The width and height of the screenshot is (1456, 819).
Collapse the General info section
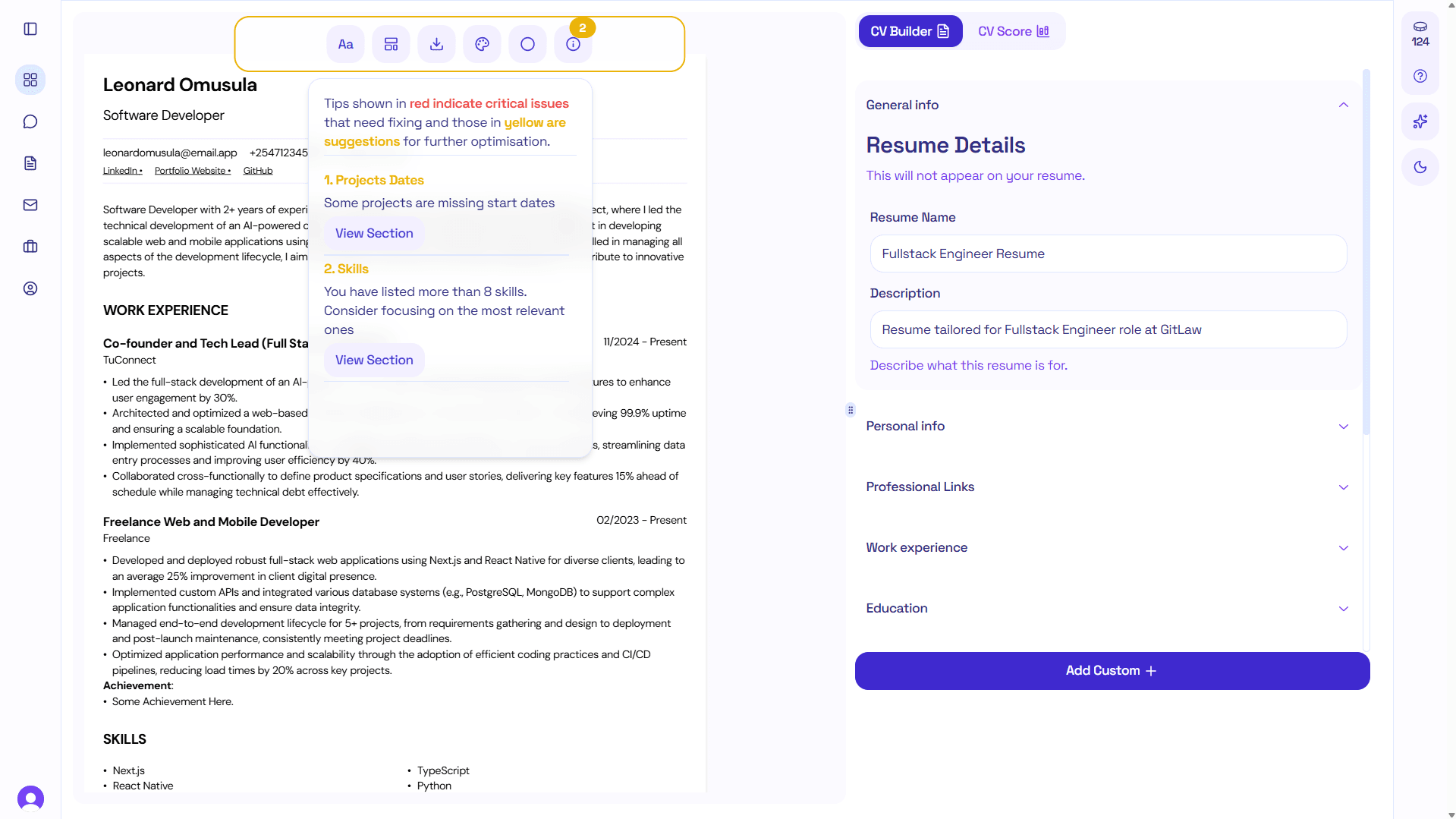[x=1343, y=105]
